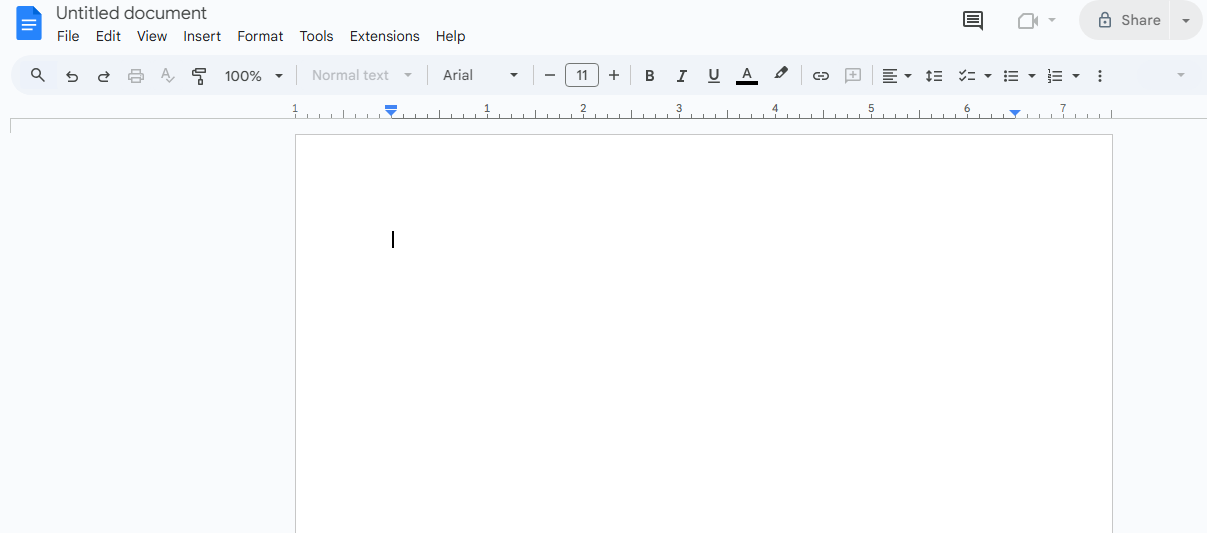Click the font size field

point(582,75)
